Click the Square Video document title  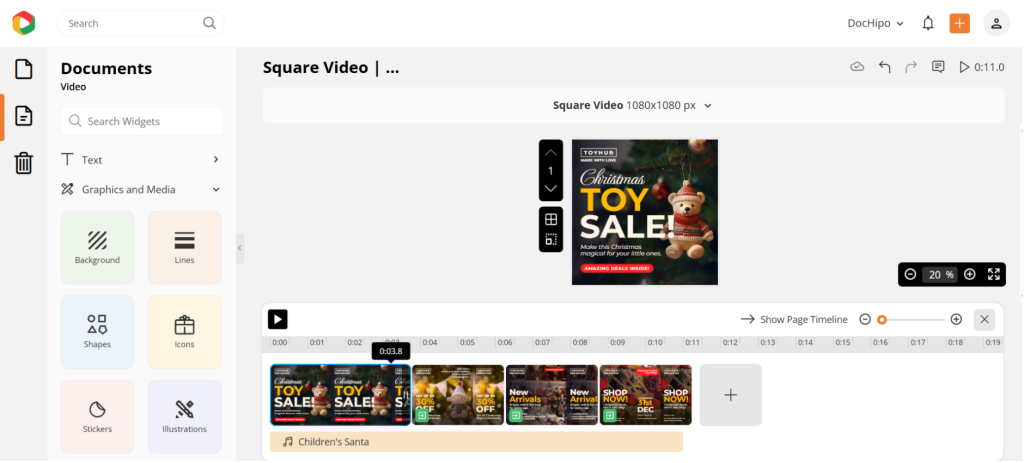[331, 68]
